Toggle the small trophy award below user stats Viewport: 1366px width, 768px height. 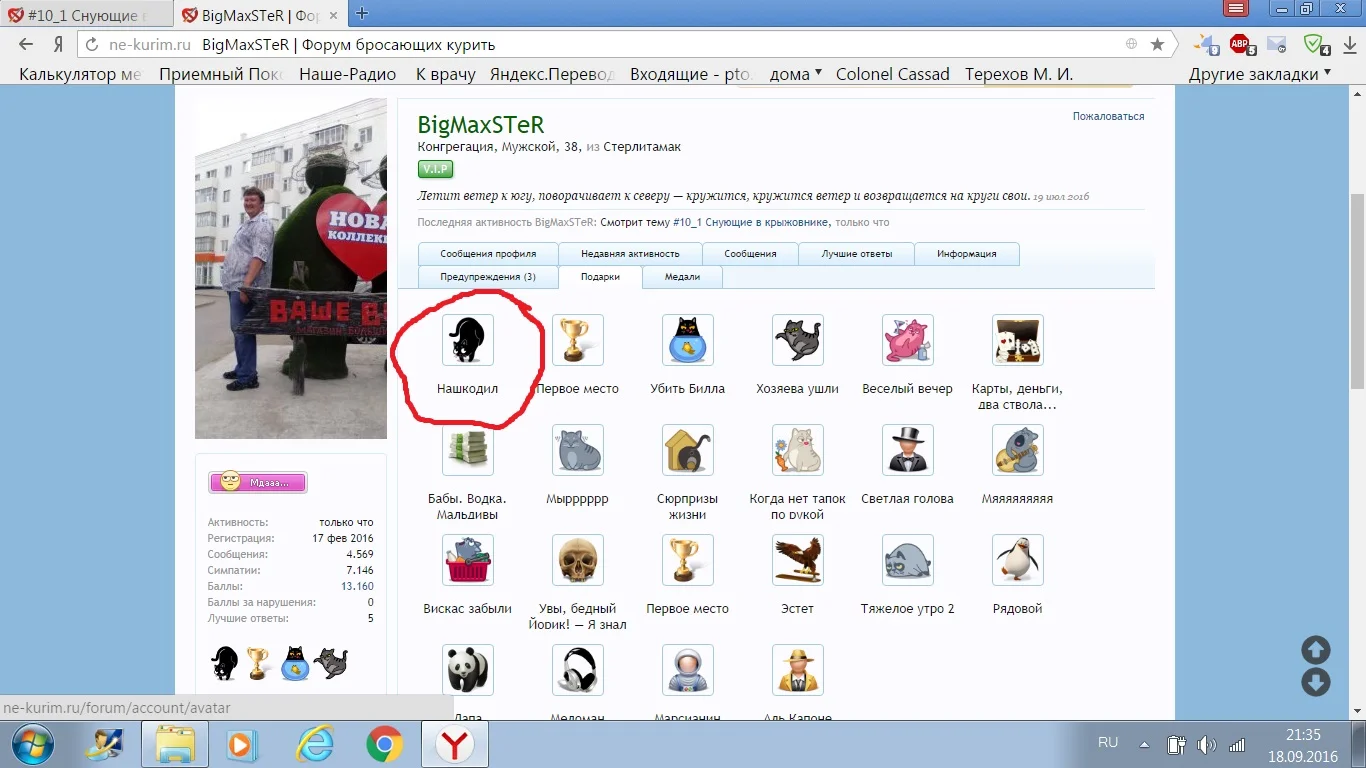pos(258,662)
